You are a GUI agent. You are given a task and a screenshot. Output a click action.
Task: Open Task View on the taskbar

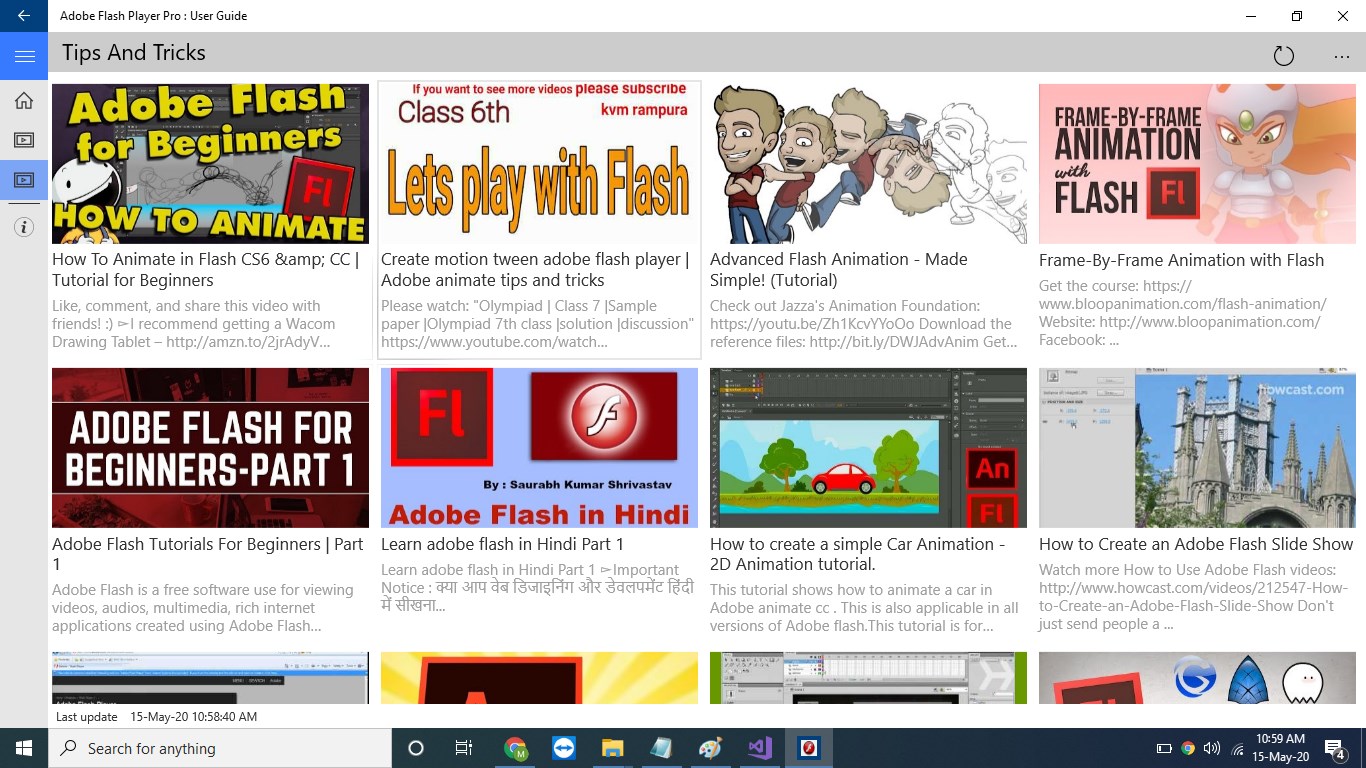464,748
